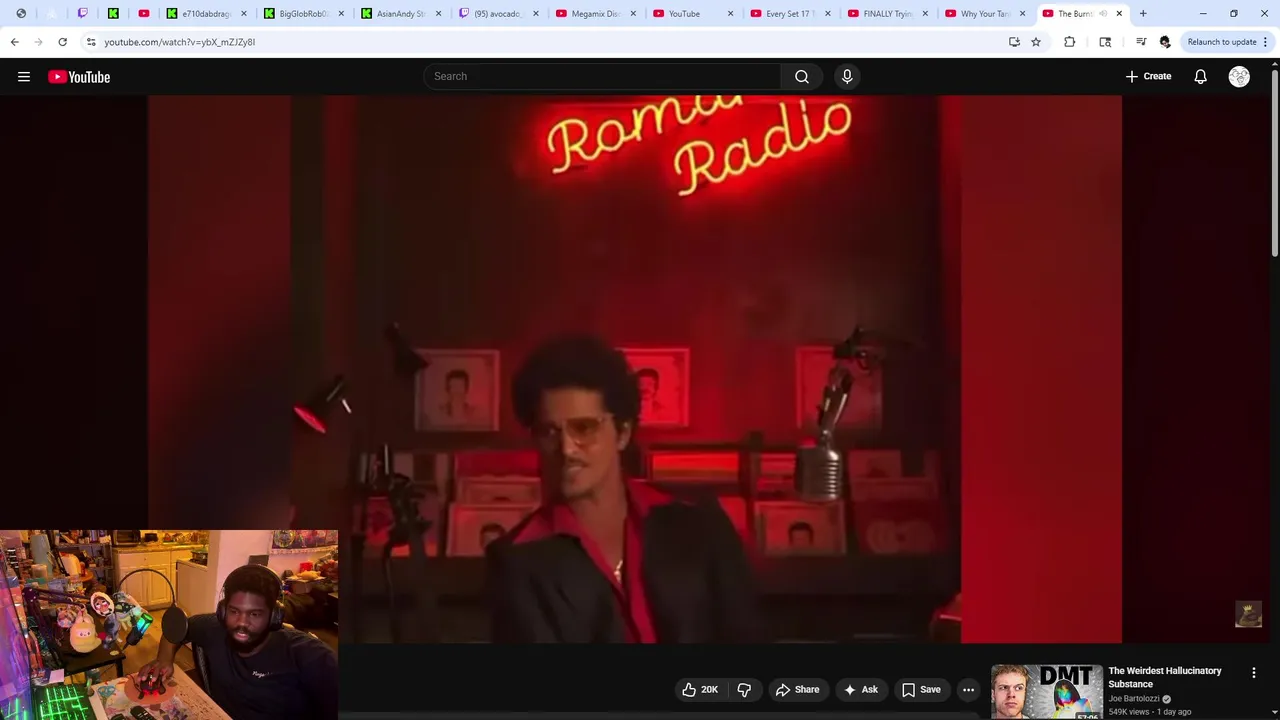The image size is (1280, 720).
Task: Install app icon in address bar
Action: tap(1014, 42)
